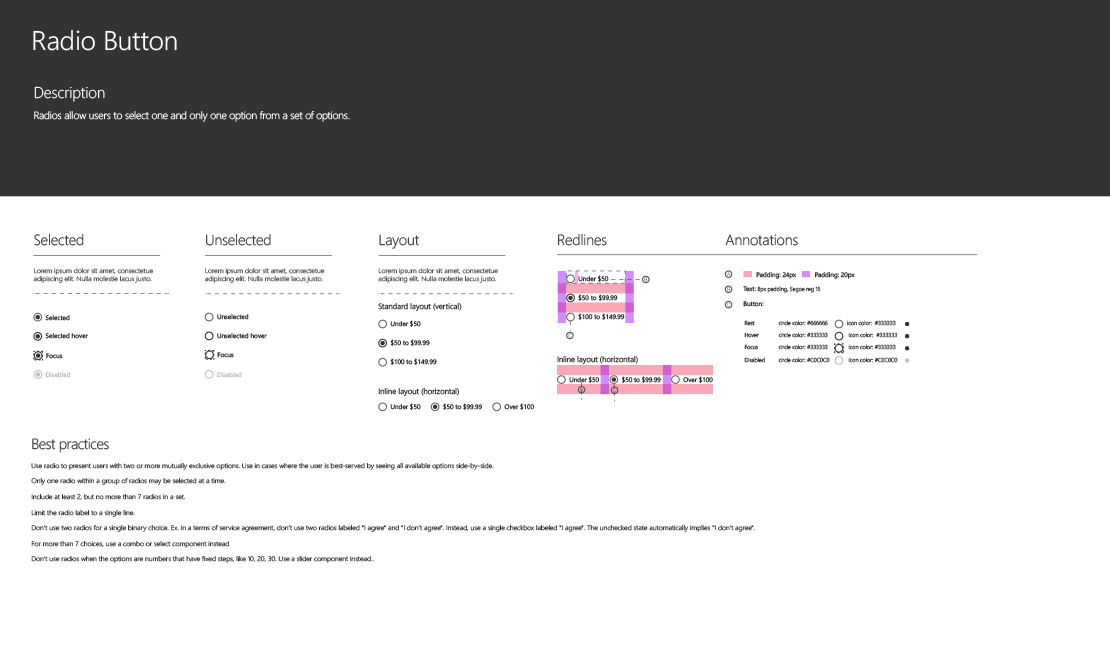Click the Hover state circle sample in Annotations

[839, 336]
